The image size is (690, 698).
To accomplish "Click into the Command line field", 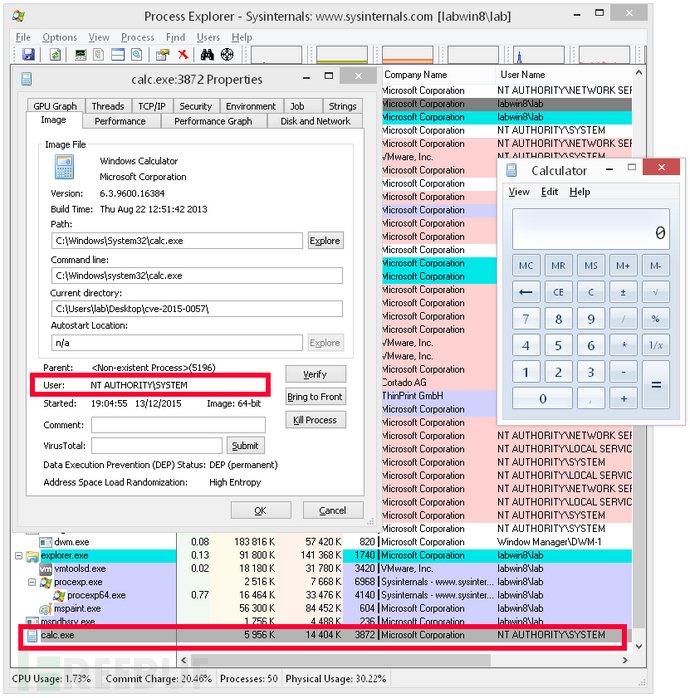I will [197, 276].
